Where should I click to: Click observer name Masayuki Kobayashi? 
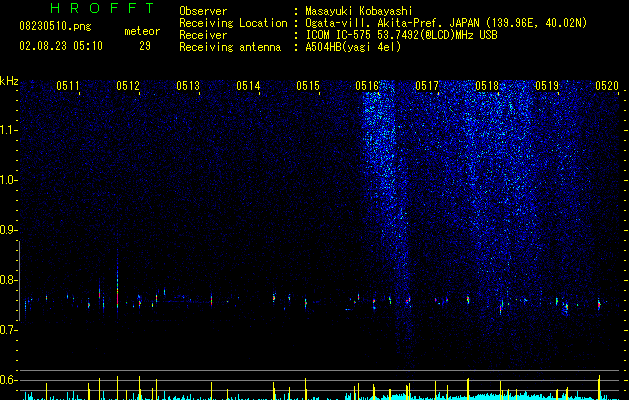359,11
